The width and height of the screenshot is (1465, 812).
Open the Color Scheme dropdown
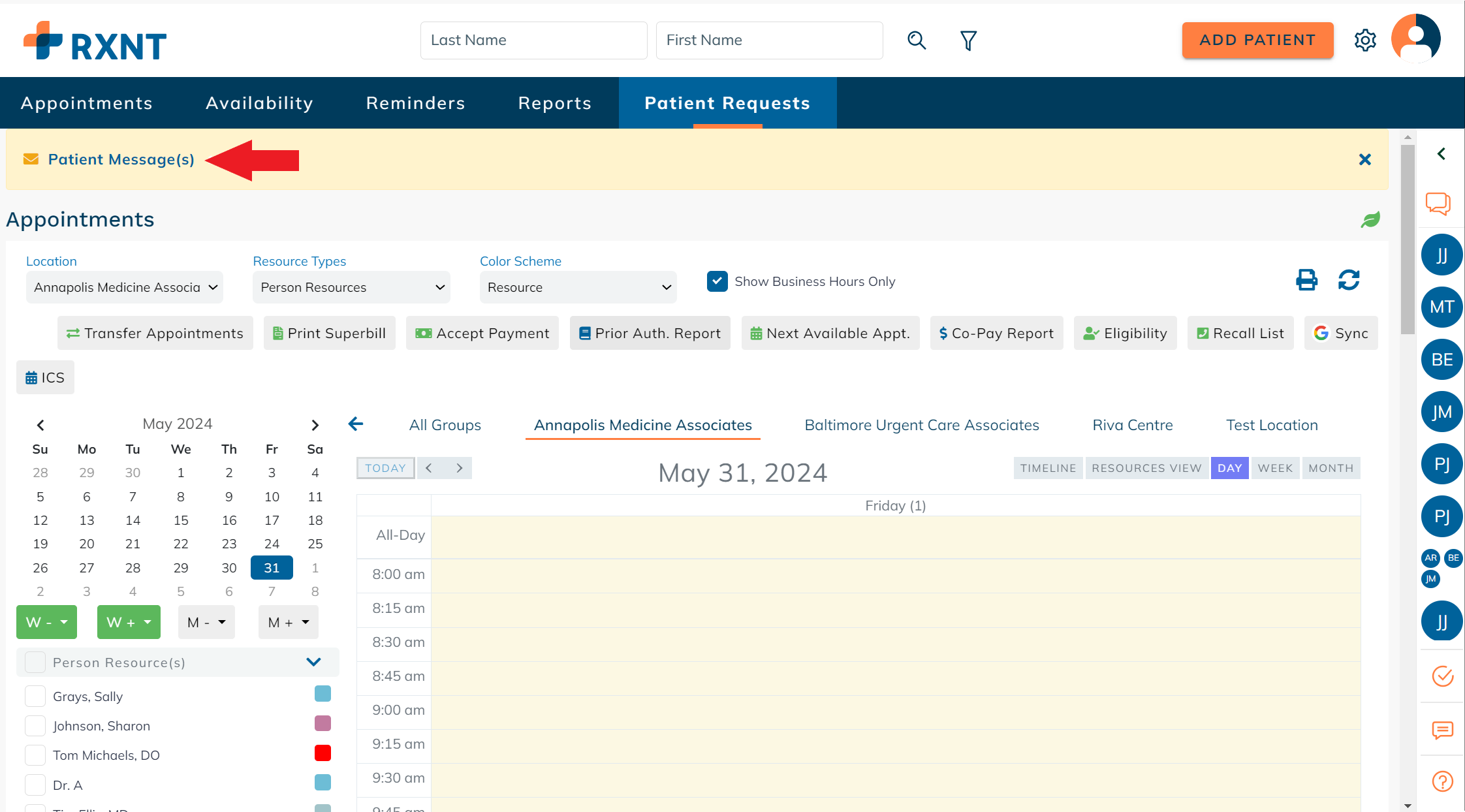point(578,287)
